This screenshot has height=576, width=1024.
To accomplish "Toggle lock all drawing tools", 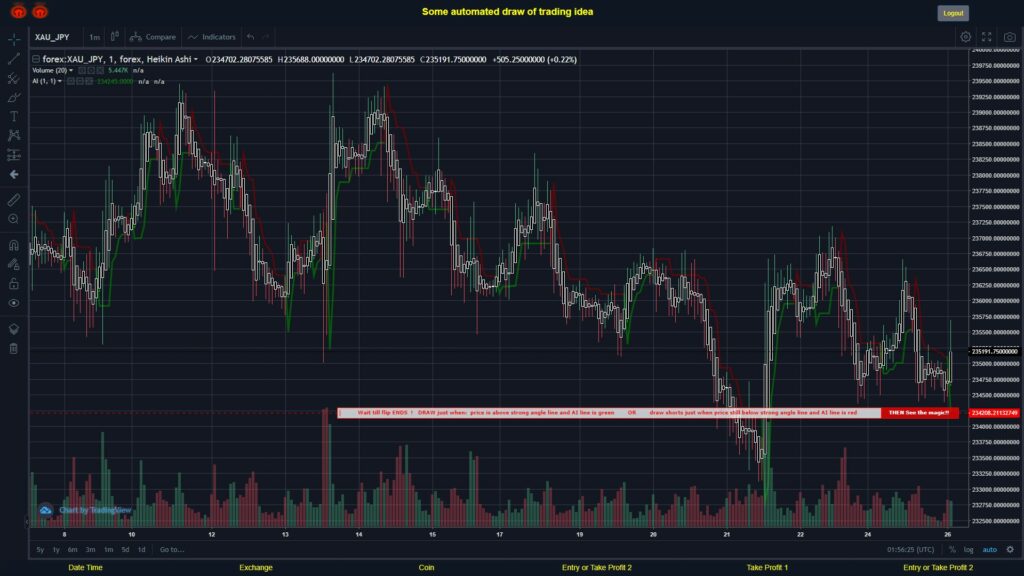I will click(x=14, y=283).
